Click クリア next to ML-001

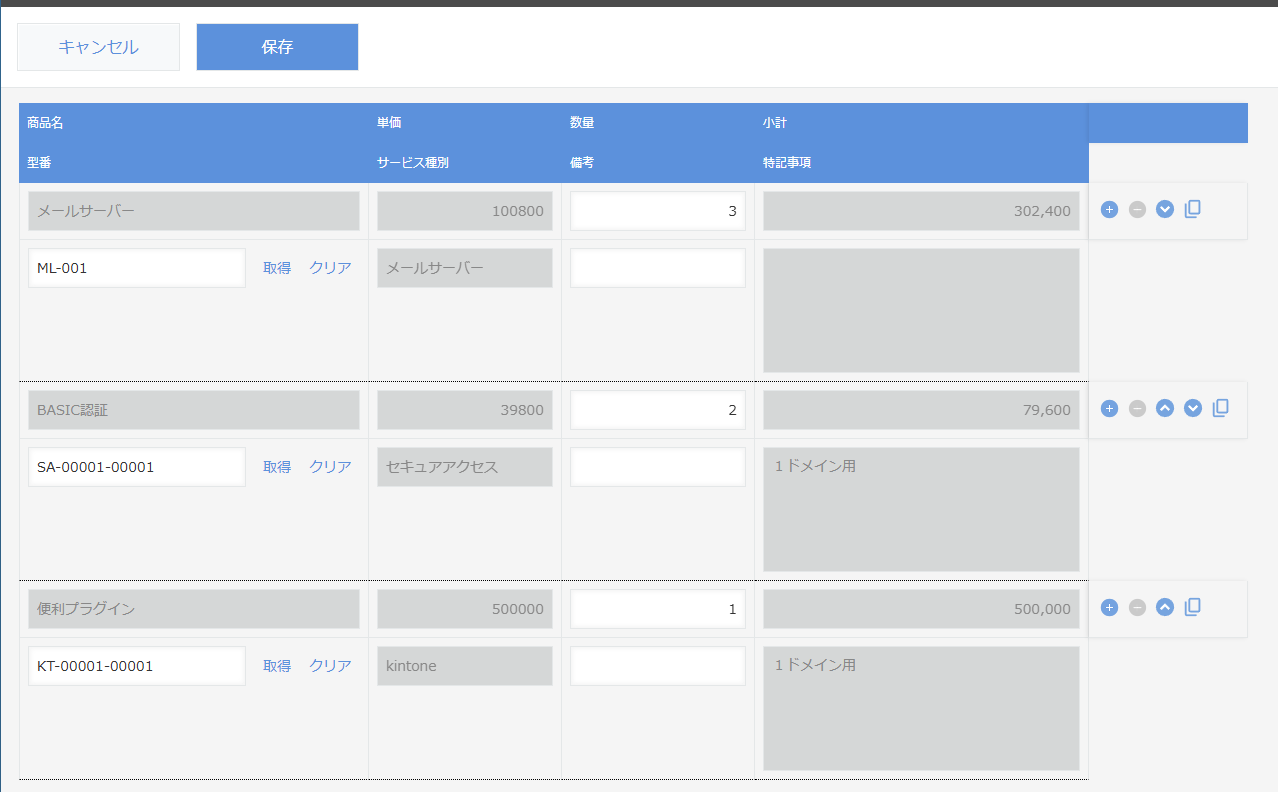(x=330, y=268)
